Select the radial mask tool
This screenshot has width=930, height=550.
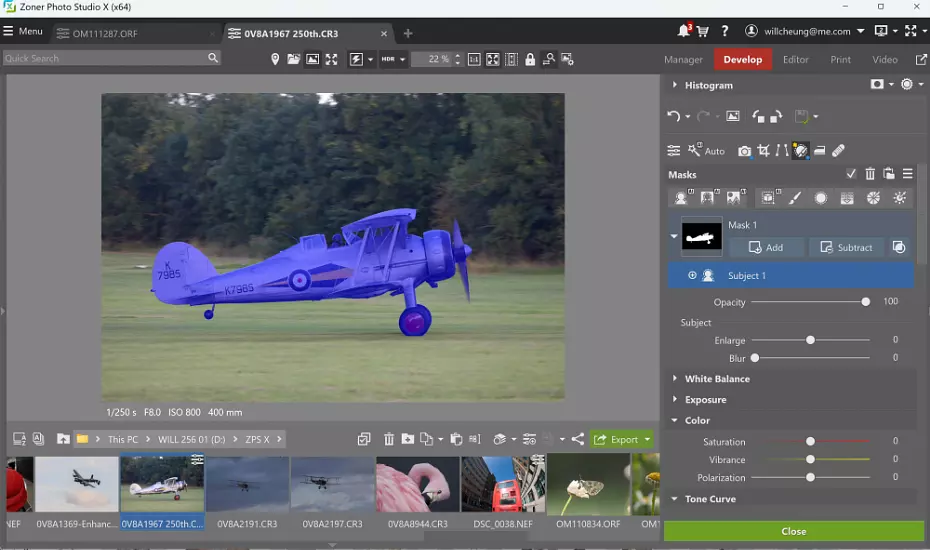820,198
